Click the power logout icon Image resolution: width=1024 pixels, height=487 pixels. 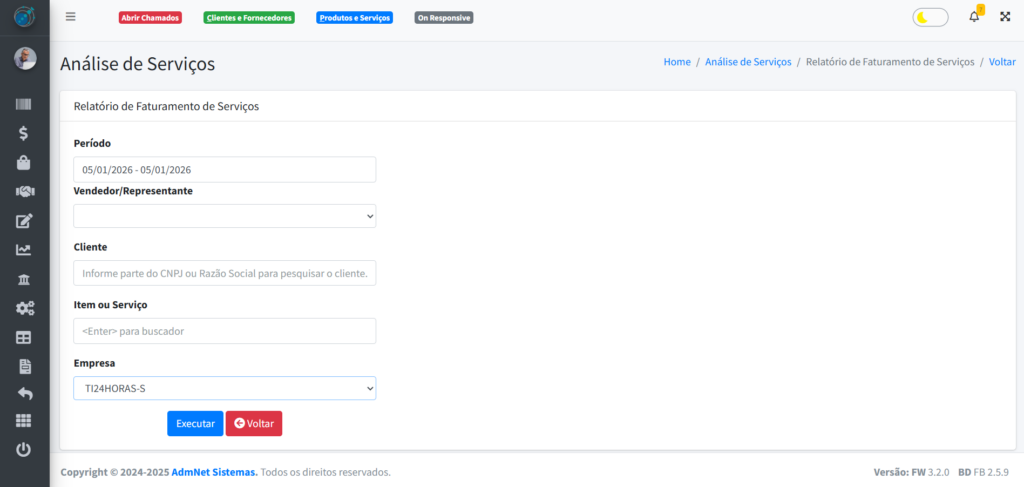coord(24,450)
